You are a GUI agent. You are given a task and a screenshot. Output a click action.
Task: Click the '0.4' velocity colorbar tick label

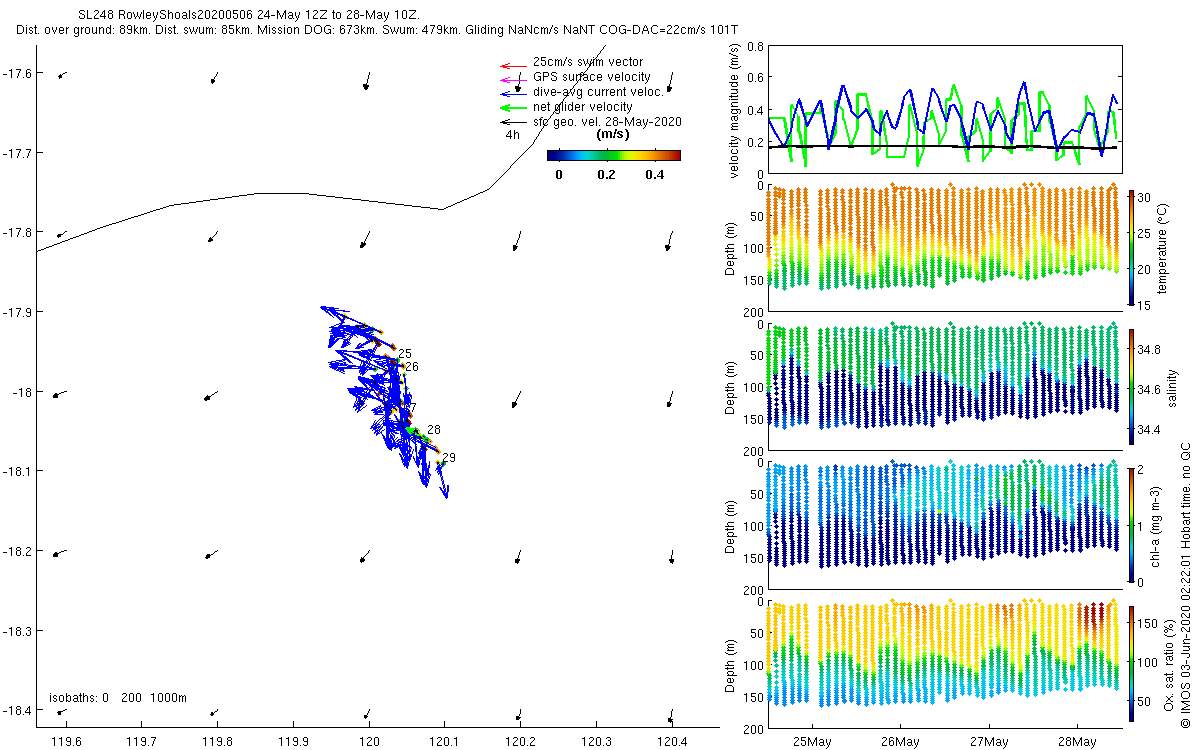click(x=655, y=174)
